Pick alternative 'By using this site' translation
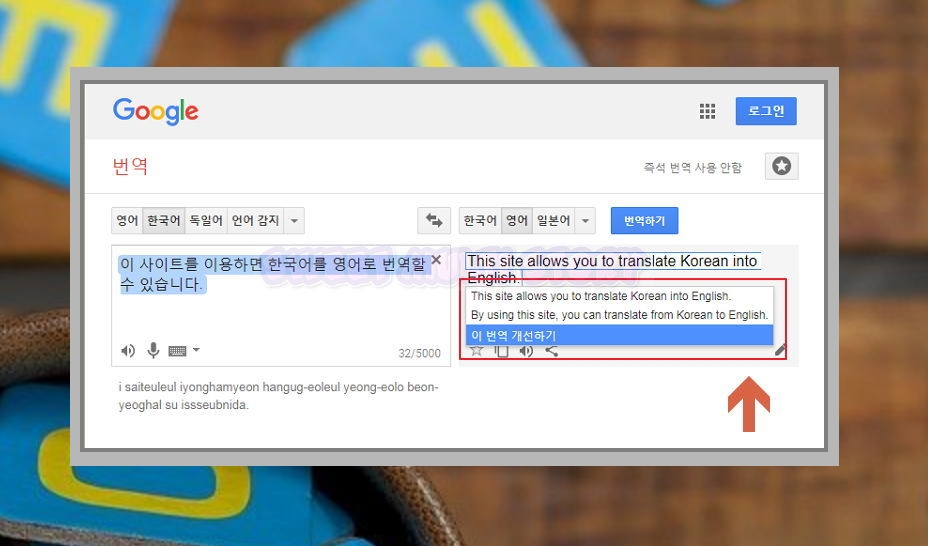Viewport: 928px width, 546px height. click(620, 315)
